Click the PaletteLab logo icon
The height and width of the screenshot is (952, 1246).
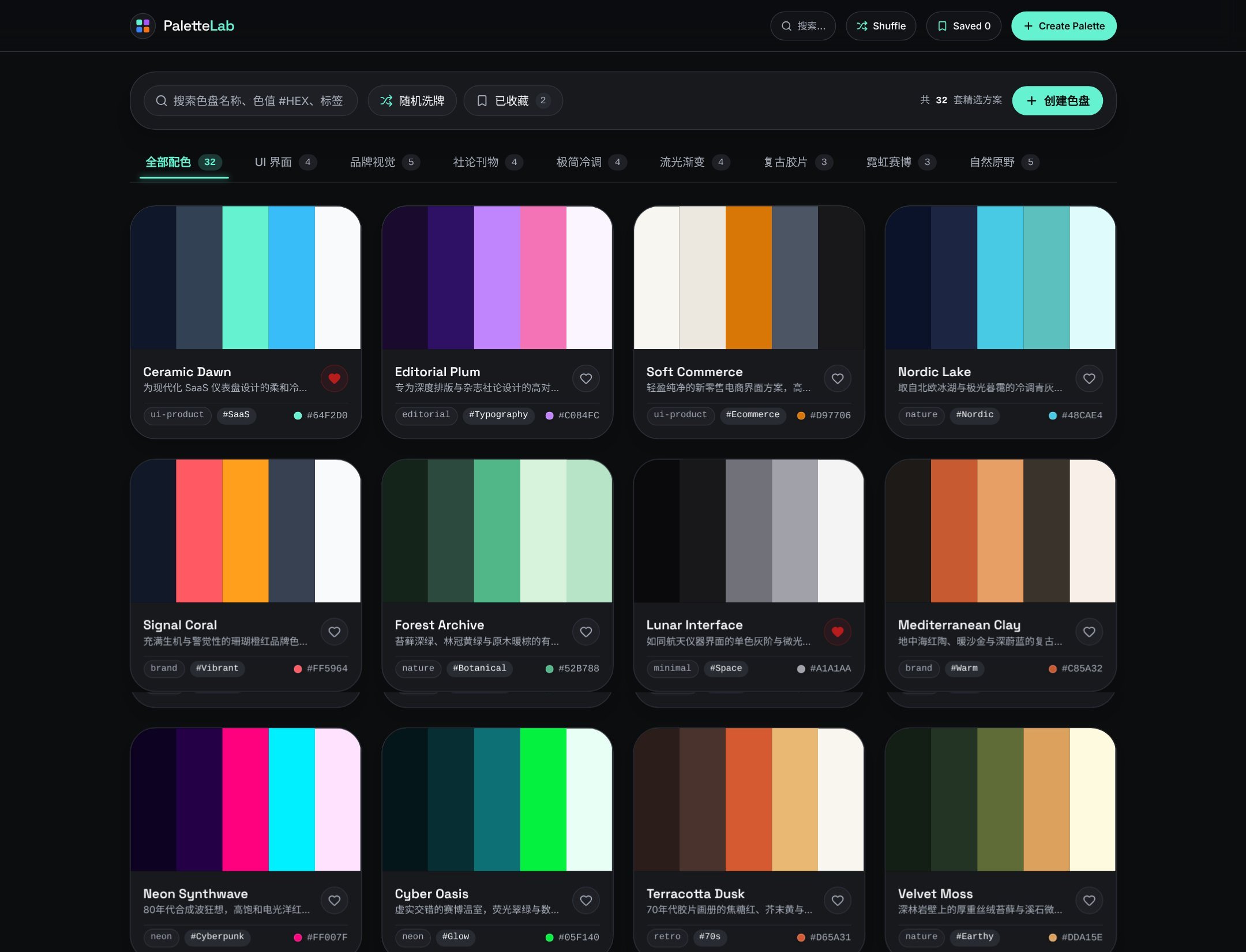pyautogui.click(x=143, y=26)
